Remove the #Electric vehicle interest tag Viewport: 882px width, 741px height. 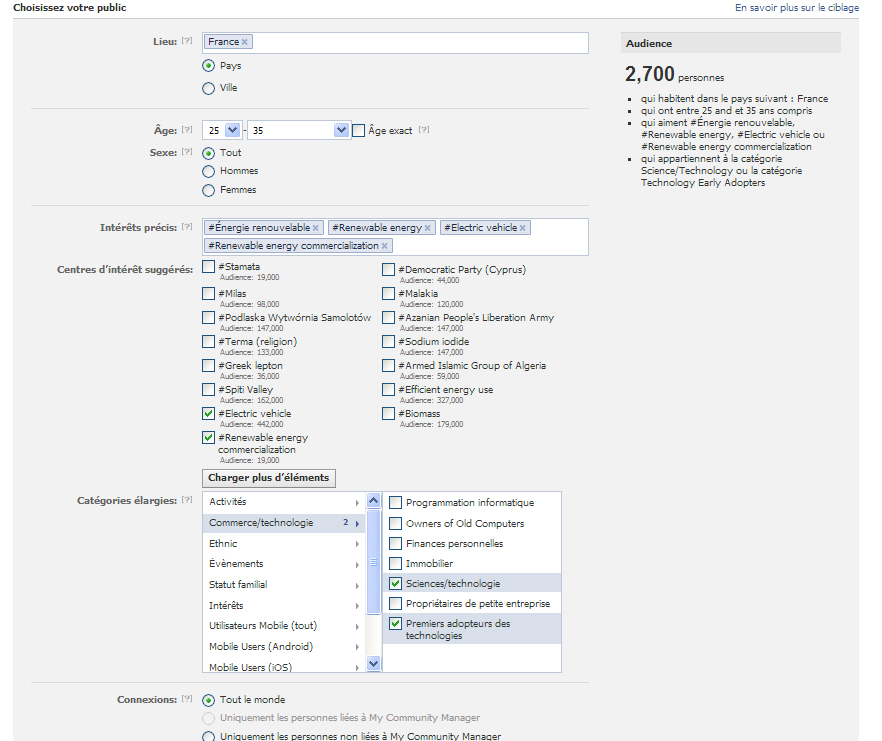pos(523,228)
